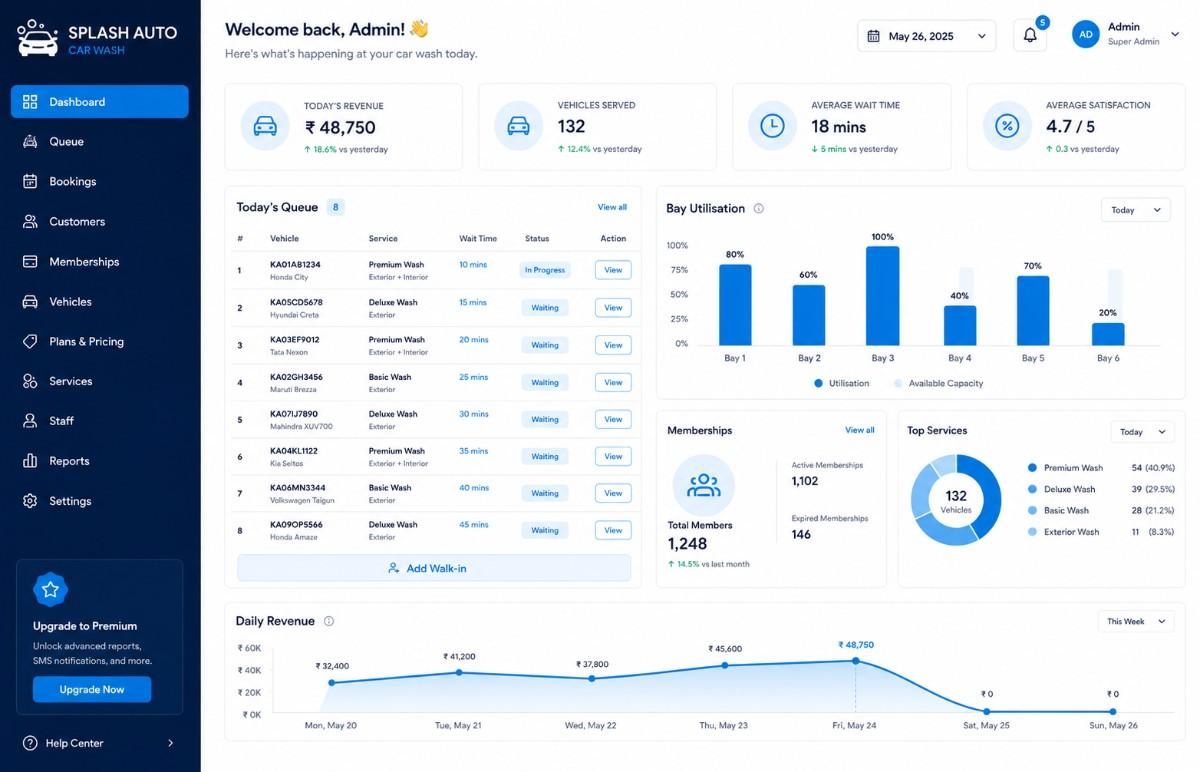Click the Vehicles Served car icon
This screenshot has width=1200, height=772.
click(x=518, y=127)
